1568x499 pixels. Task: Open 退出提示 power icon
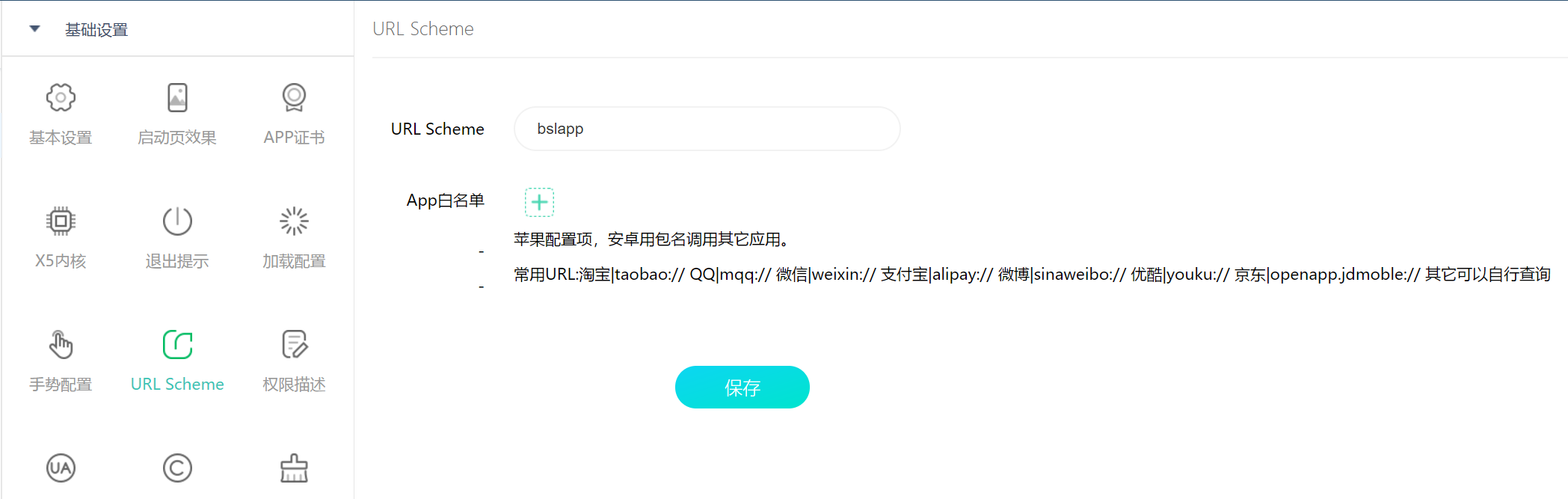(x=177, y=221)
